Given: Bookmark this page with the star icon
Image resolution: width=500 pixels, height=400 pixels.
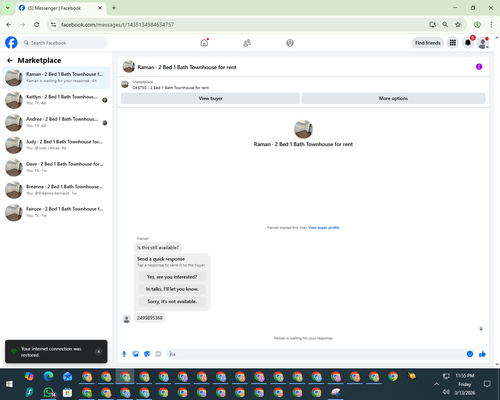Looking at the screenshot, I should [x=458, y=24].
